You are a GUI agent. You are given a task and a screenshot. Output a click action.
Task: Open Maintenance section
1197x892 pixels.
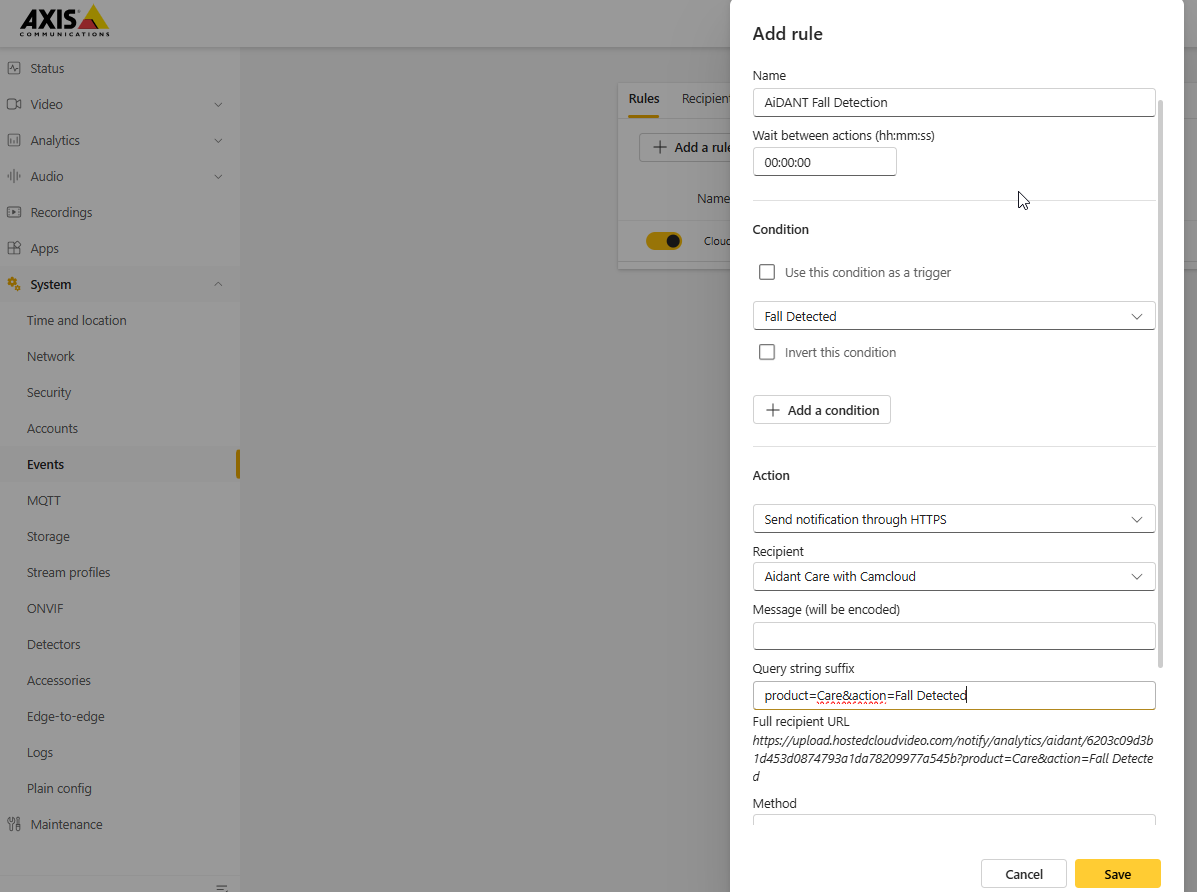66,824
